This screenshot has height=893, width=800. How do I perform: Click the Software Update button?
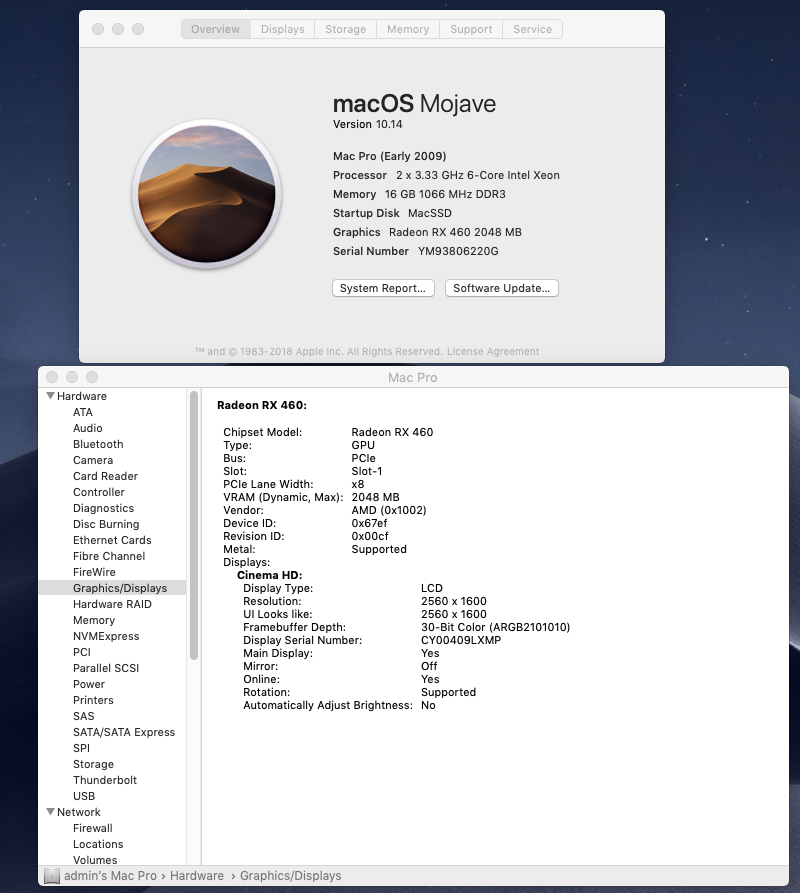click(502, 288)
